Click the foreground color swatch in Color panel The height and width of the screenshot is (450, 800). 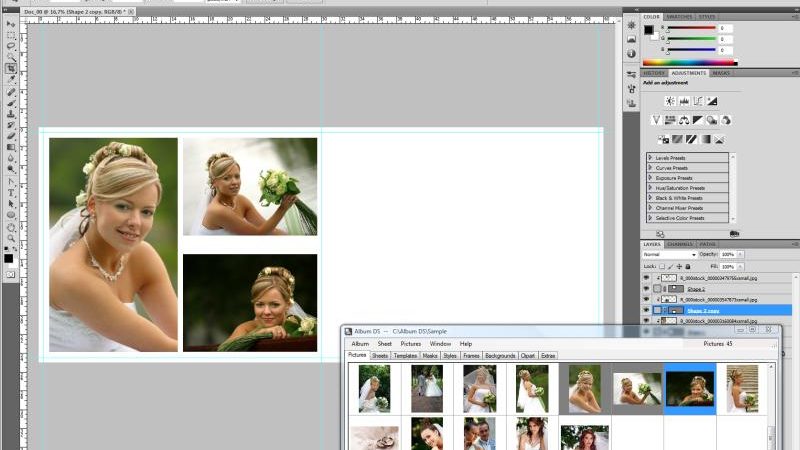click(x=648, y=30)
